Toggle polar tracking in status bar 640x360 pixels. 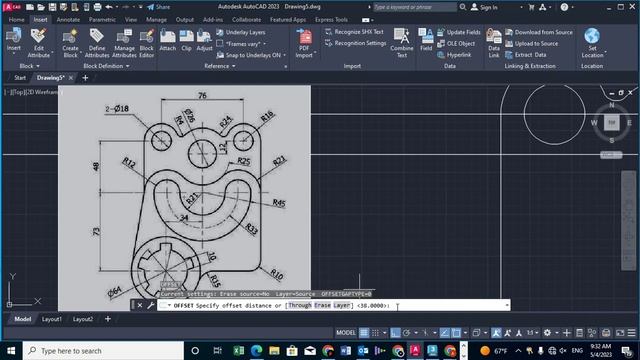click(x=407, y=333)
